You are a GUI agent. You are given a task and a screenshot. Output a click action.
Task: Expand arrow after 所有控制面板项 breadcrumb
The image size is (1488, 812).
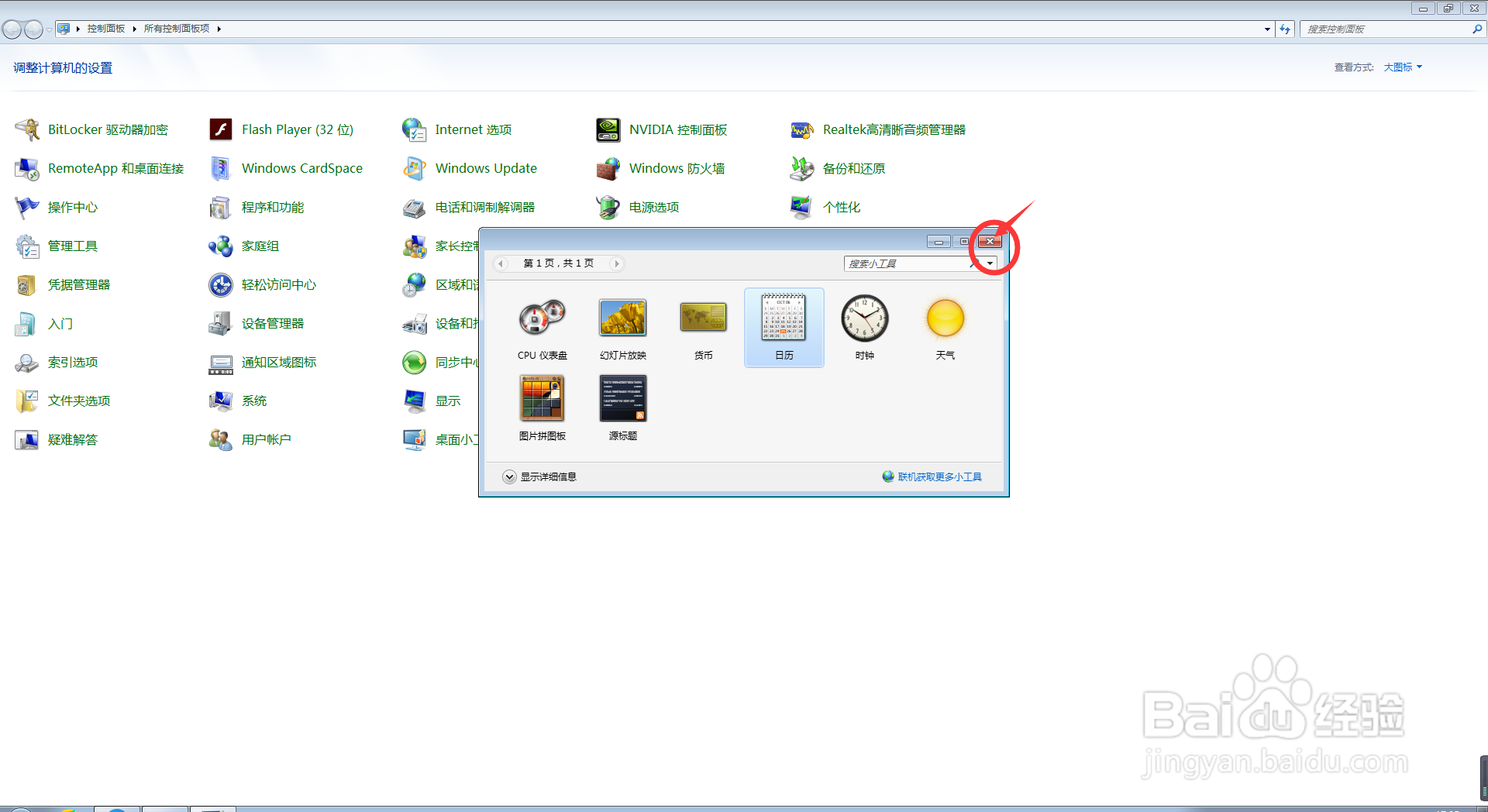coord(219,29)
